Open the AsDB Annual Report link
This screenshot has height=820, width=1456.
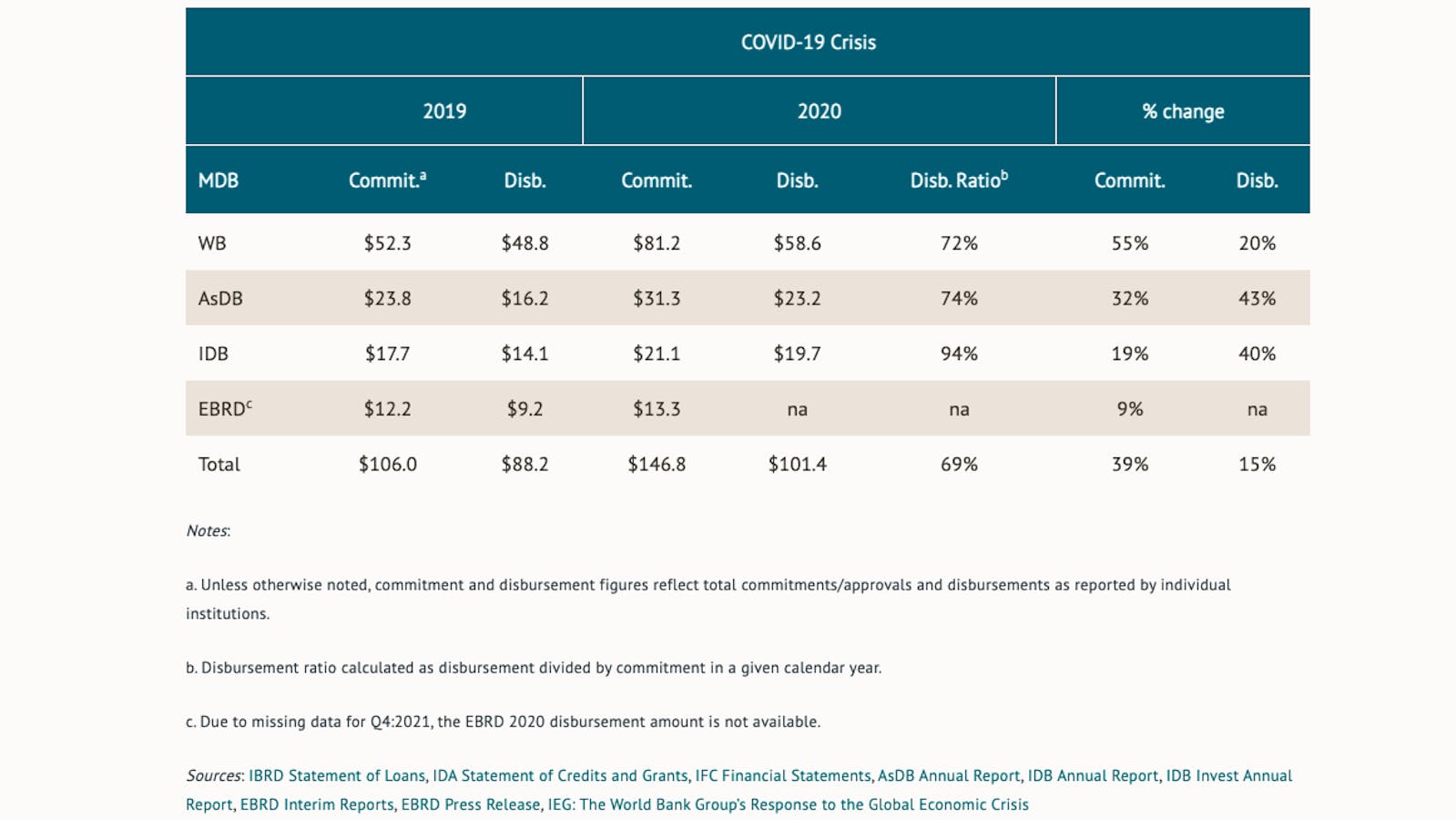949,775
